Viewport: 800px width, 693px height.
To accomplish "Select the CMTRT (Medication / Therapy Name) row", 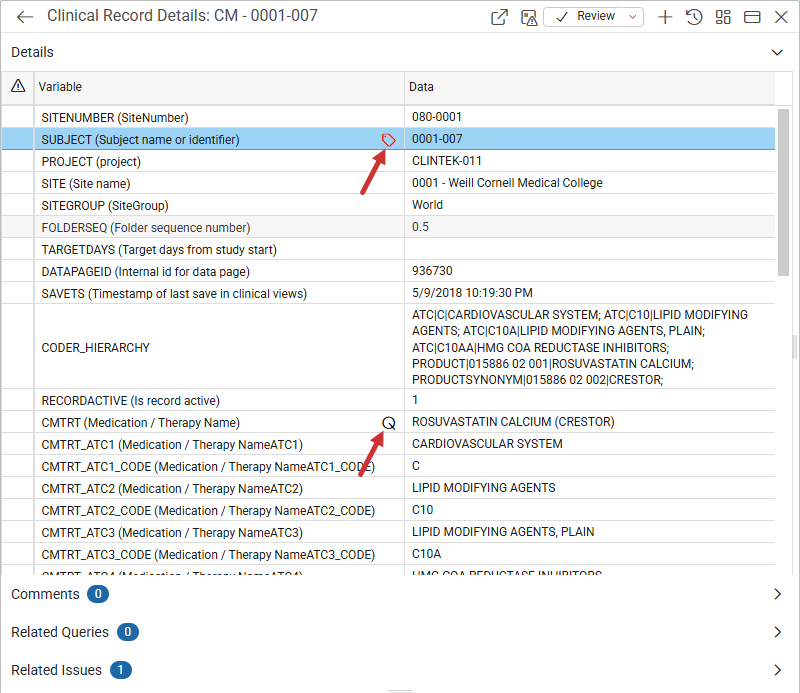I will [x=388, y=422].
